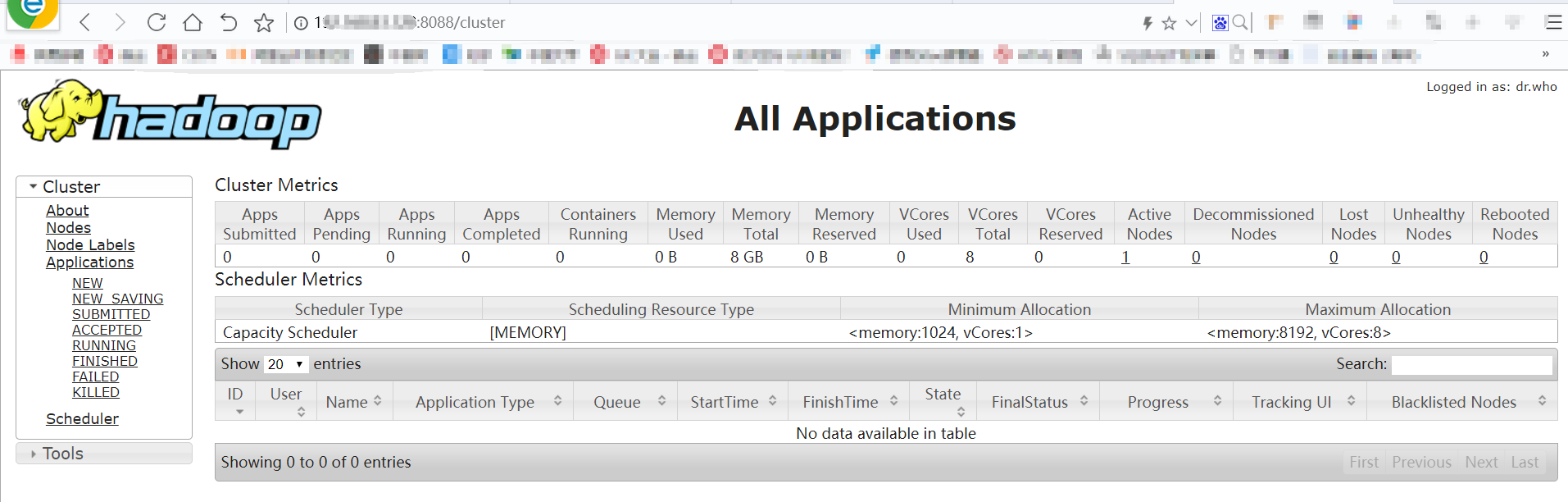Click the Rebooted Nodes count link
1568x502 pixels.
1484,257
